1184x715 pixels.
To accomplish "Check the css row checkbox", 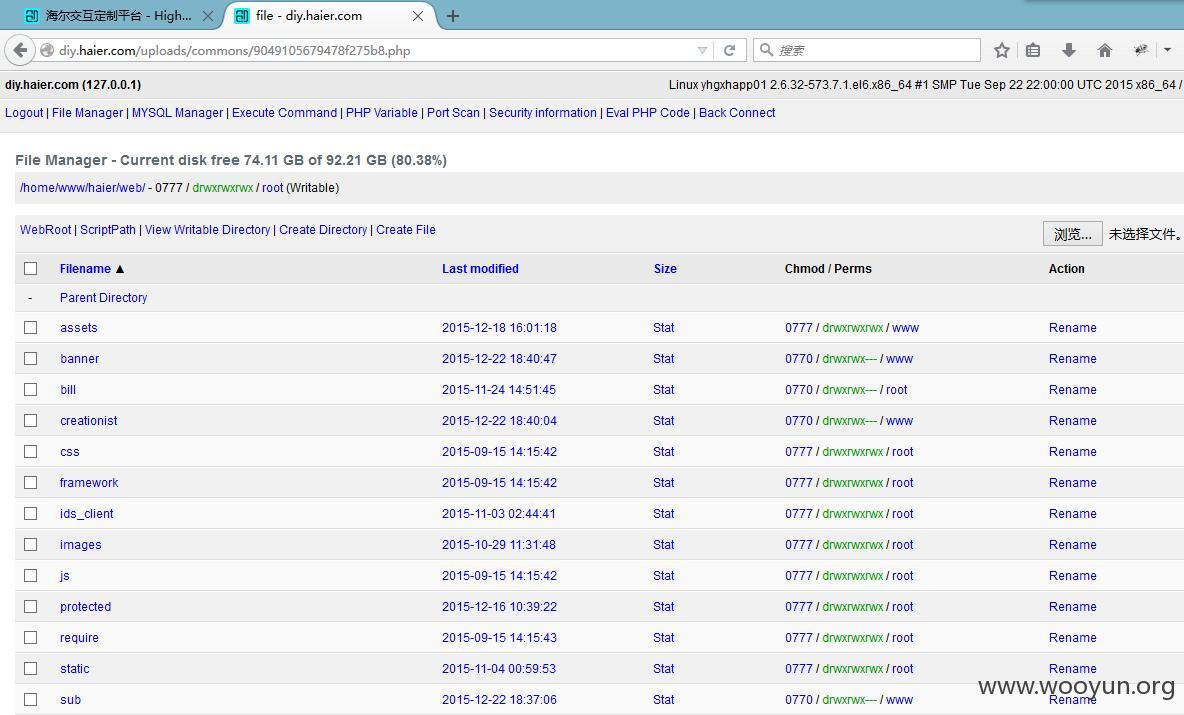I will (30, 451).
